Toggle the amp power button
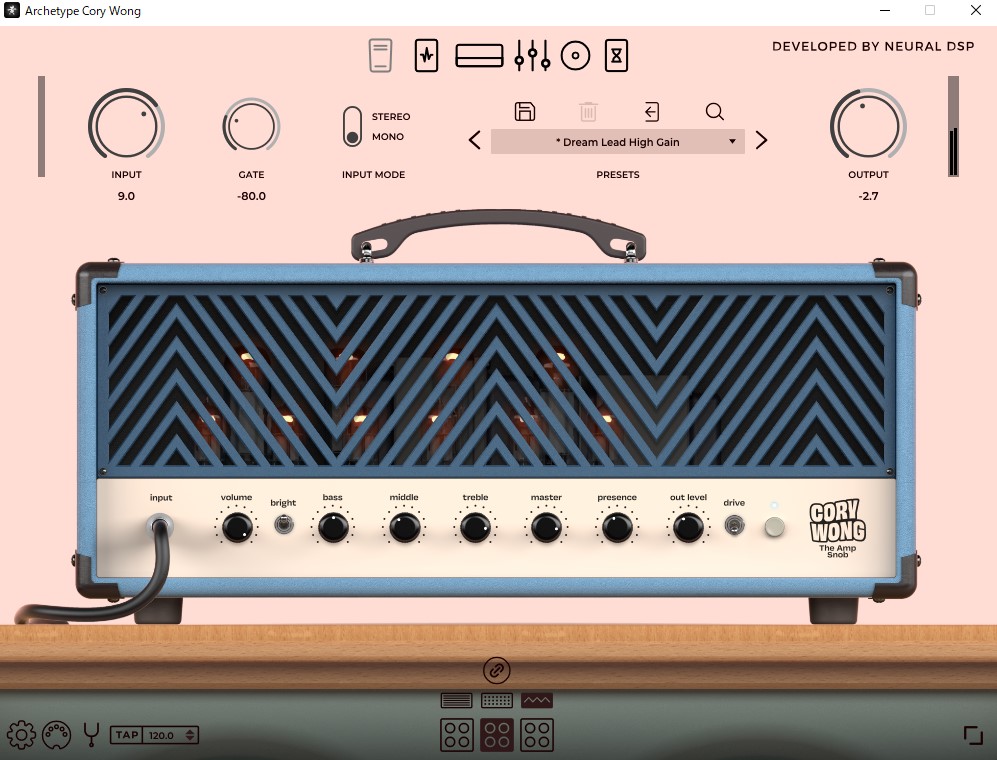 774,527
